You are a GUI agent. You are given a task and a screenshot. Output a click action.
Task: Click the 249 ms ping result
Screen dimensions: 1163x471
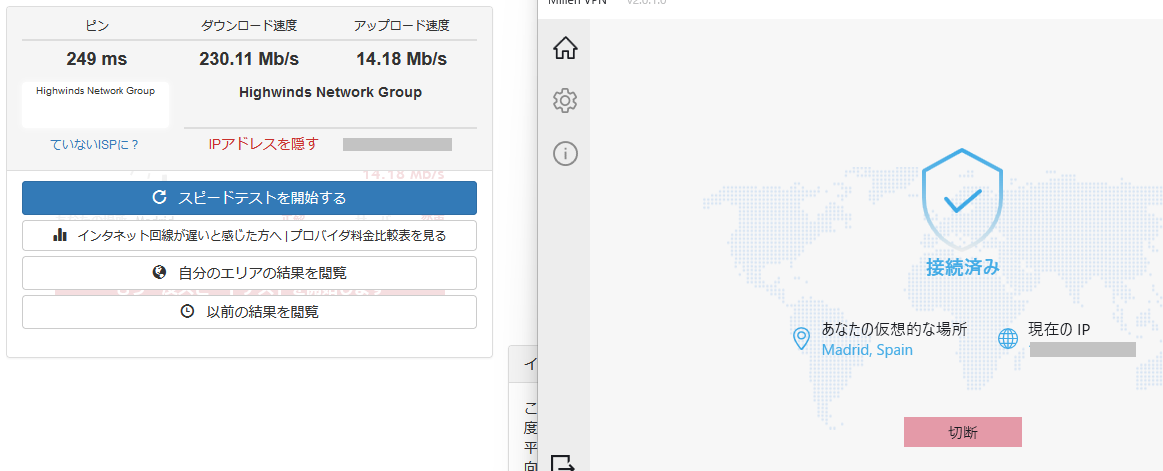click(x=96, y=59)
